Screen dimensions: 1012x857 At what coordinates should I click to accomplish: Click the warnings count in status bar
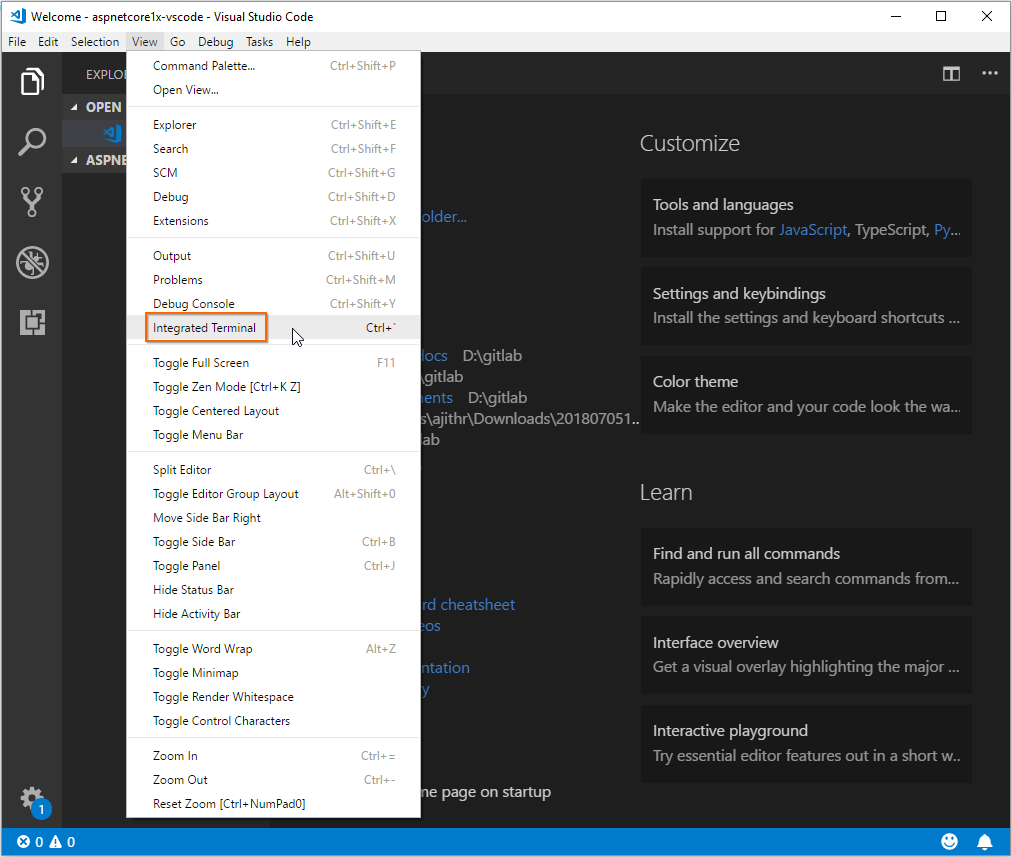click(63, 842)
